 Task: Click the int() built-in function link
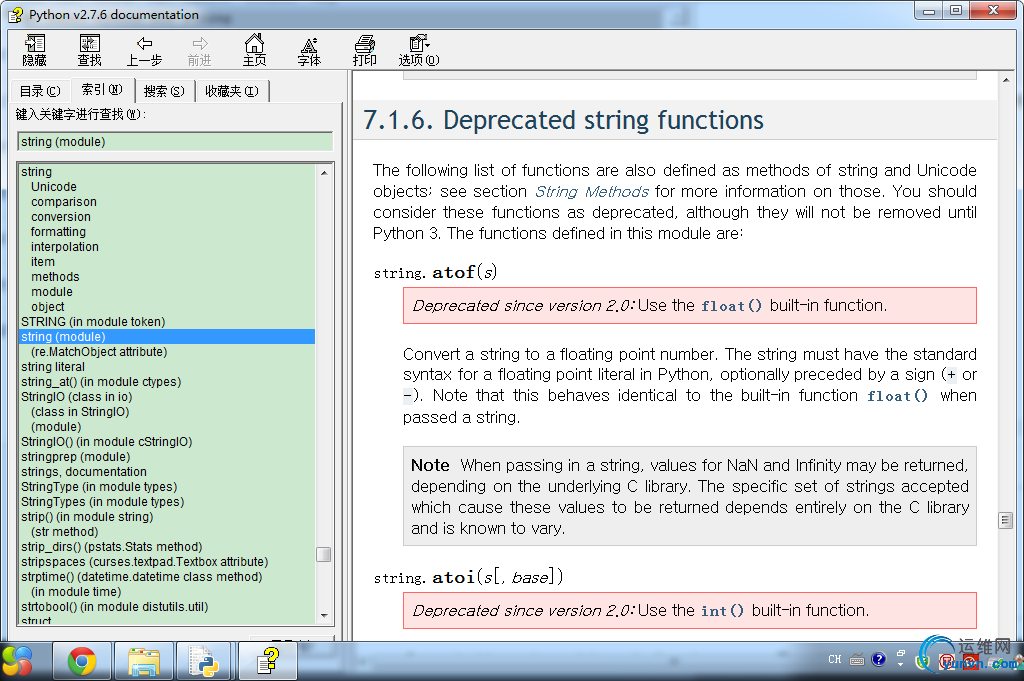(722, 610)
